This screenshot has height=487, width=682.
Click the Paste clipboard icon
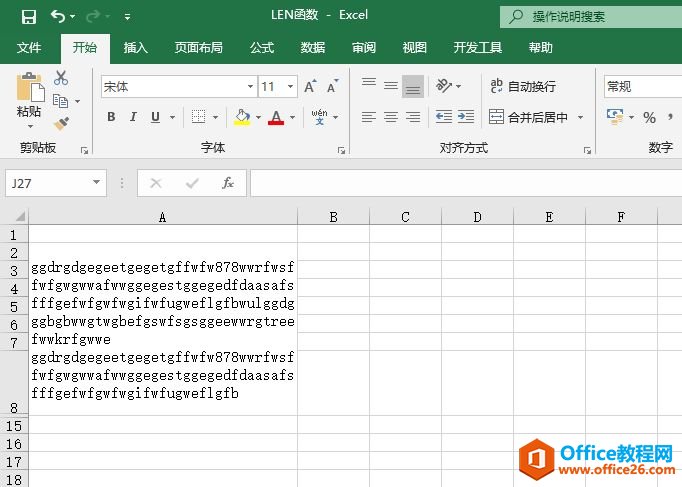(x=30, y=87)
